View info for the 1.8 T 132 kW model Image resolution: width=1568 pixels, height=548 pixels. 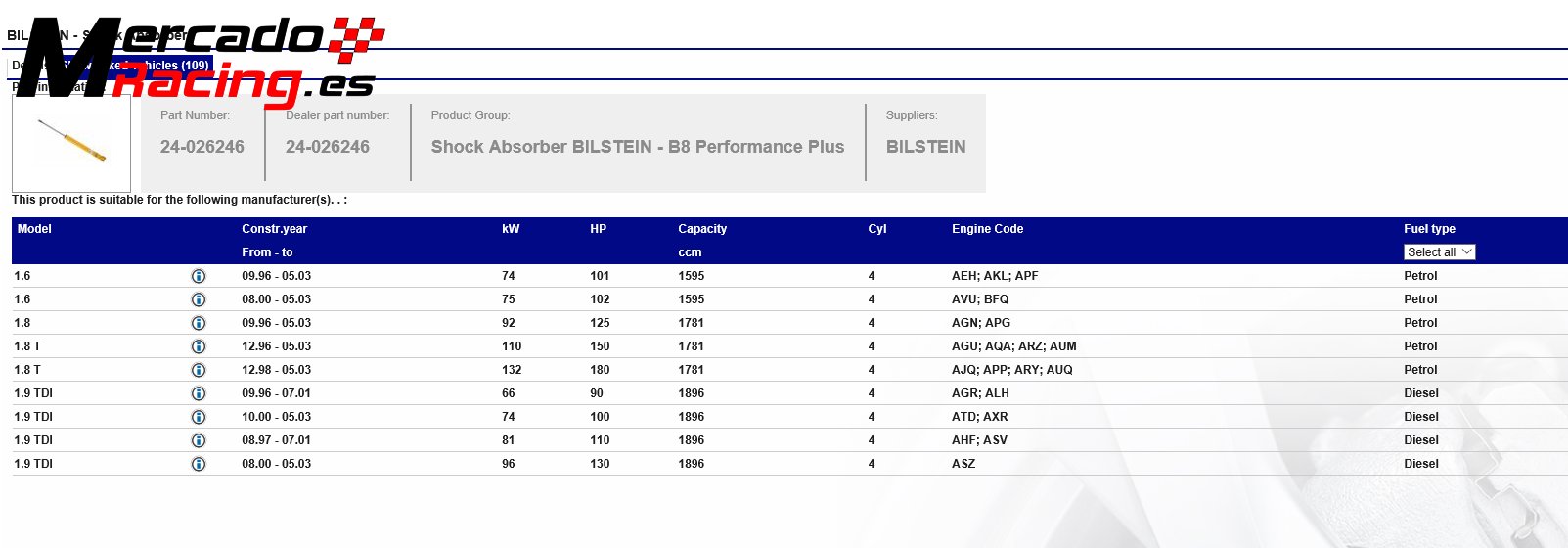click(199, 371)
